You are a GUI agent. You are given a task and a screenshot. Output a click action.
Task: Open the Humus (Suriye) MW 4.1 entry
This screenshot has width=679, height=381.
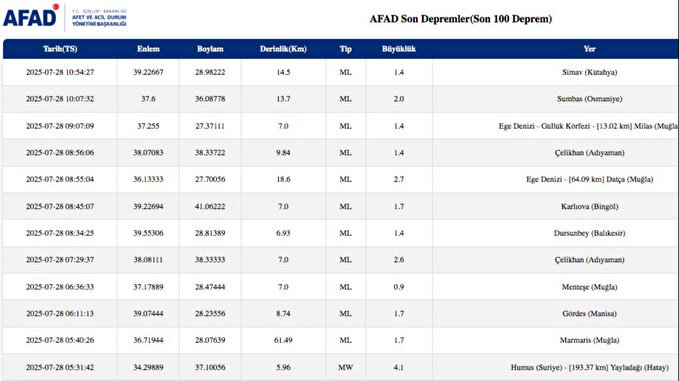[341, 367]
